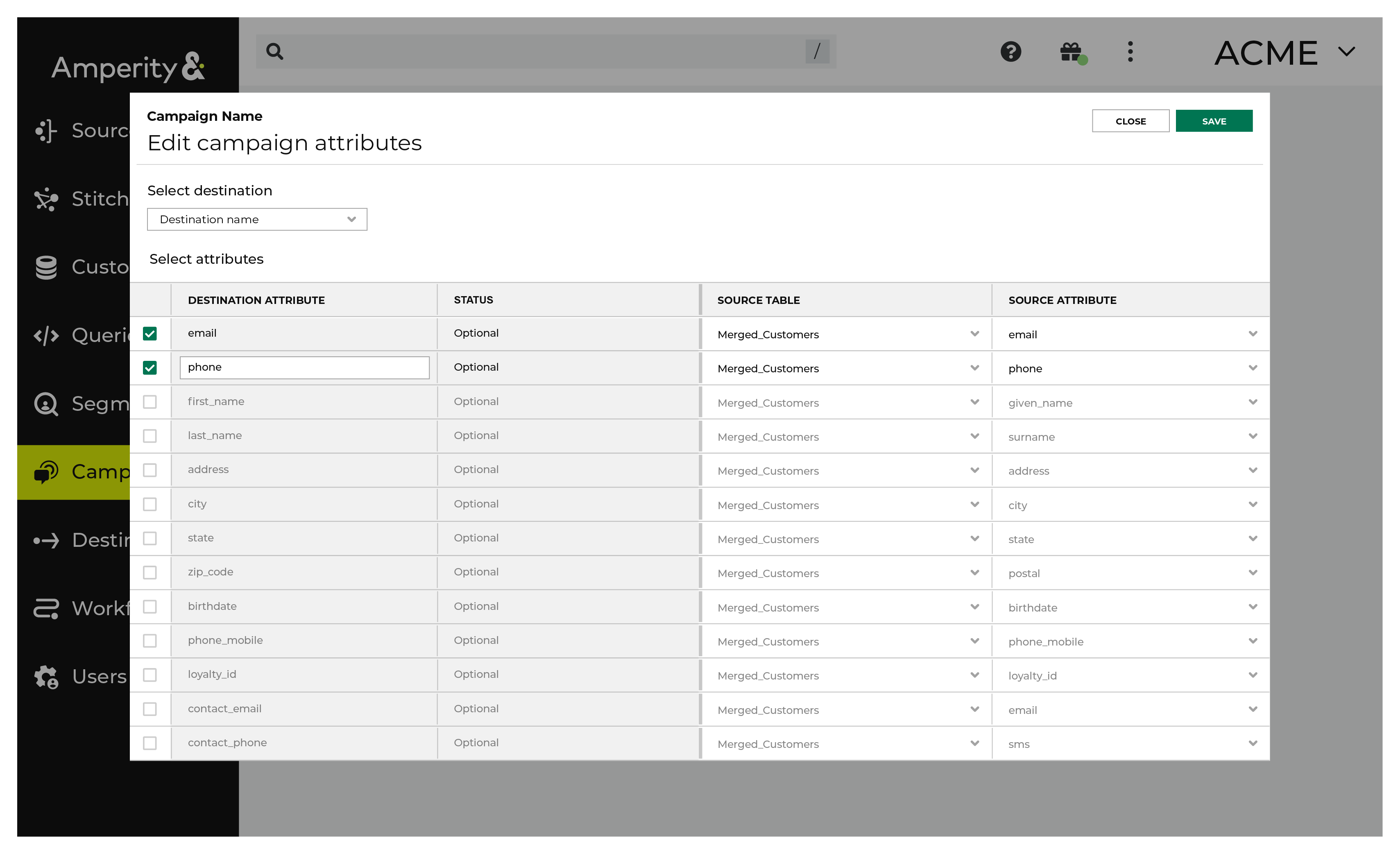Check the contact_email attribute checkbox
1400x854 pixels.
tap(150, 709)
